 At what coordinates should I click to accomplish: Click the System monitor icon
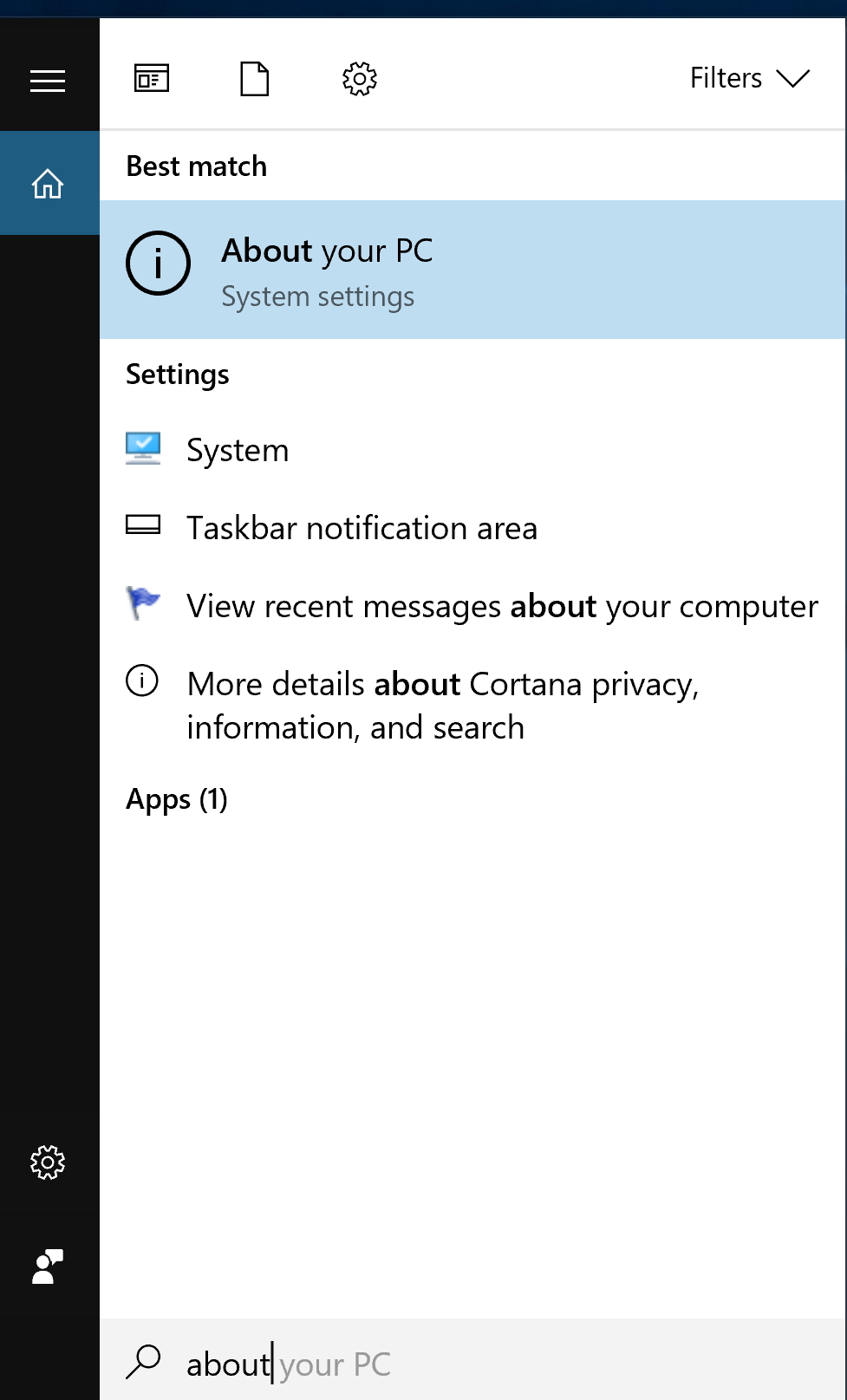tap(143, 448)
